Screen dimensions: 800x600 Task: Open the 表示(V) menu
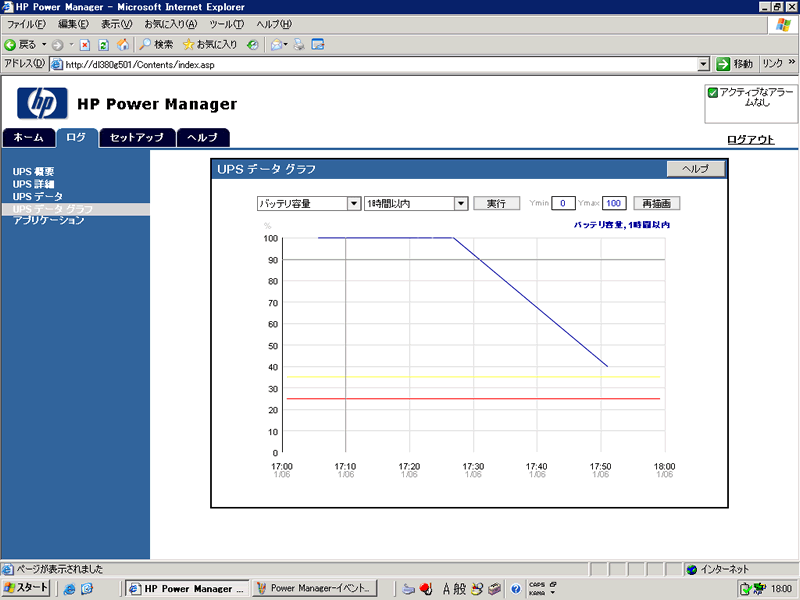(x=118, y=23)
